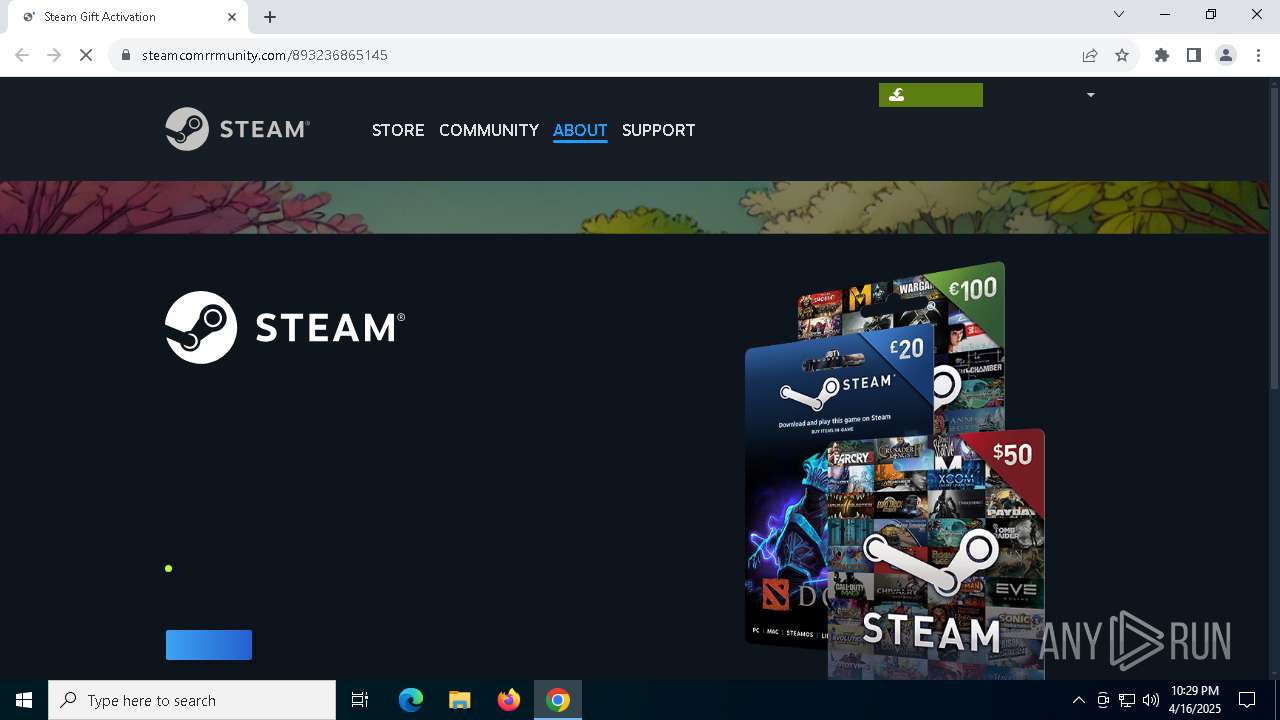Select the ABOUT menu item

coord(580,130)
